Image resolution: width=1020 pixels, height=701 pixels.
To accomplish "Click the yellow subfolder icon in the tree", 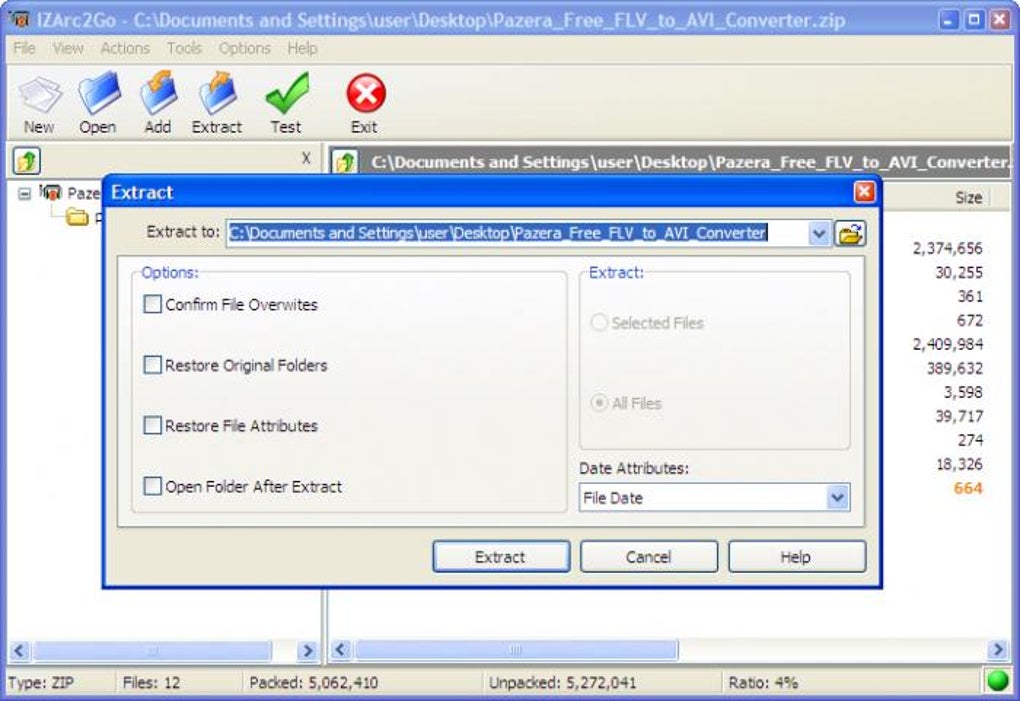I will 77,217.
